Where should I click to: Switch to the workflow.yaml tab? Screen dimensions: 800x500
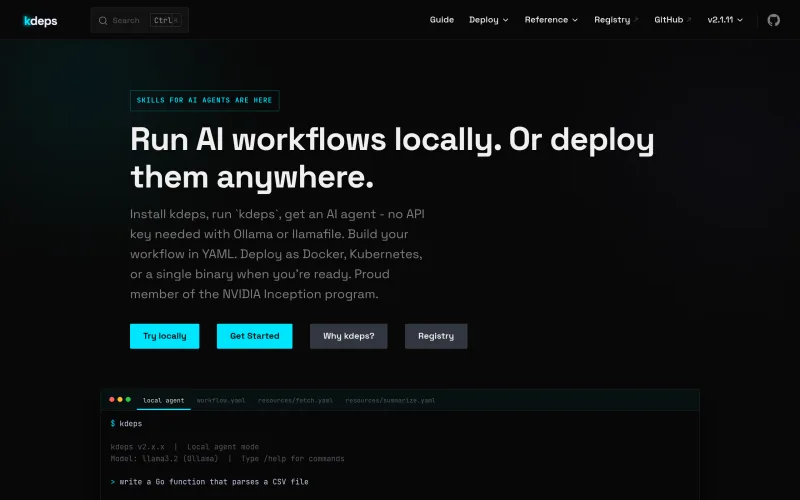221,401
